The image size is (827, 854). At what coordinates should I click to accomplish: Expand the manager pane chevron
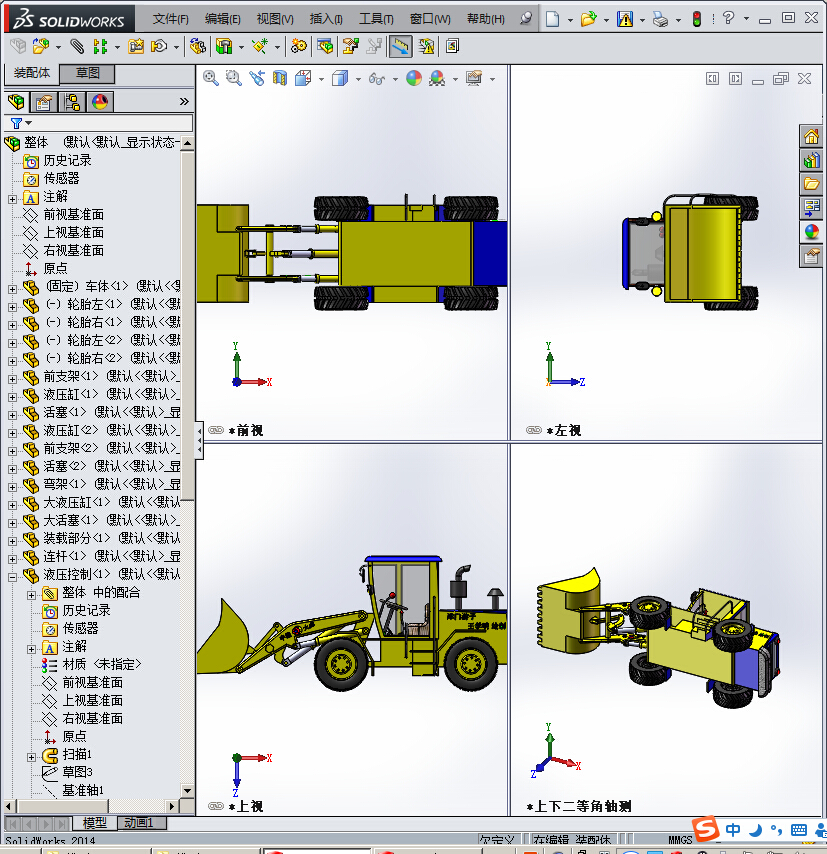point(184,102)
